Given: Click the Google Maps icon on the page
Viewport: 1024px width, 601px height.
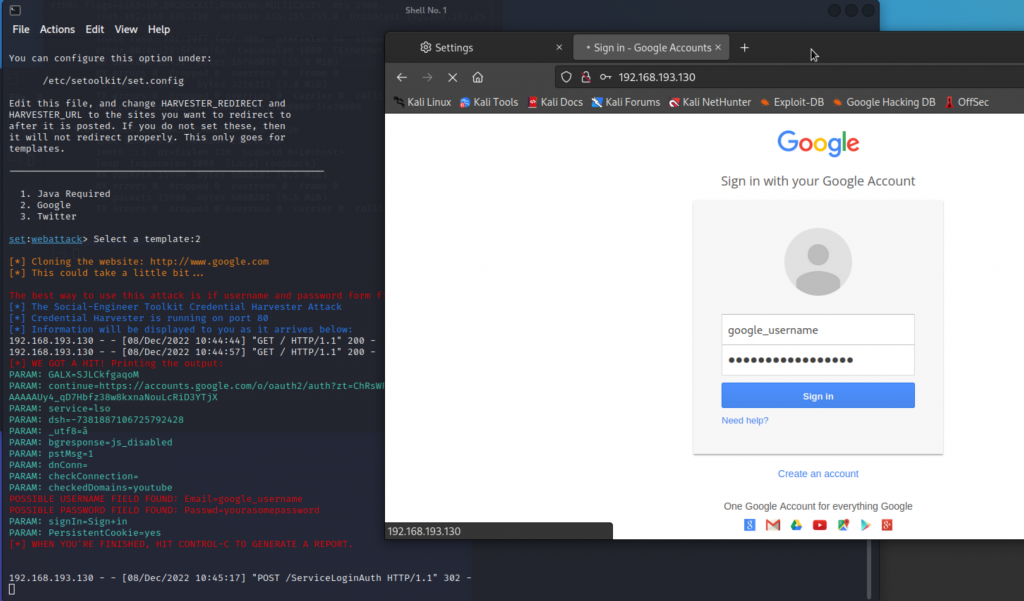Looking at the screenshot, I should pos(842,525).
